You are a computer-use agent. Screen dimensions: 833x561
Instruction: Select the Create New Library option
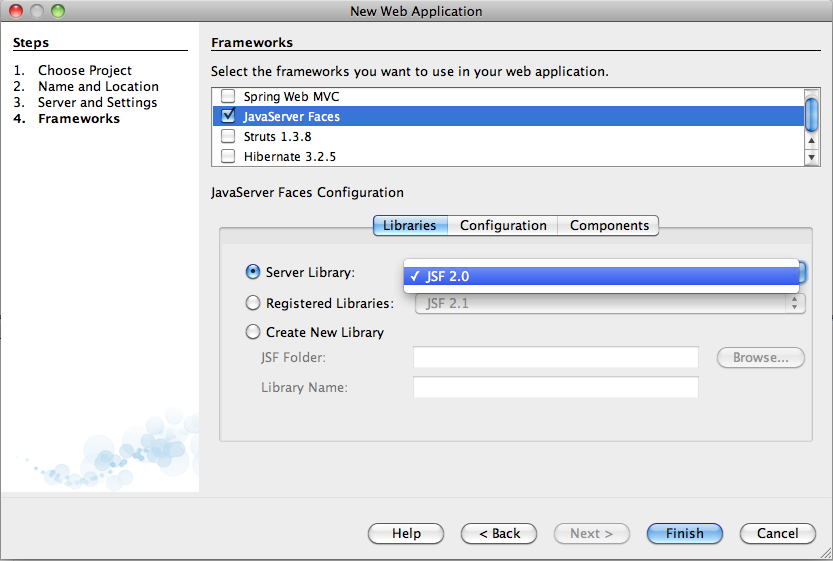[x=253, y=332]
